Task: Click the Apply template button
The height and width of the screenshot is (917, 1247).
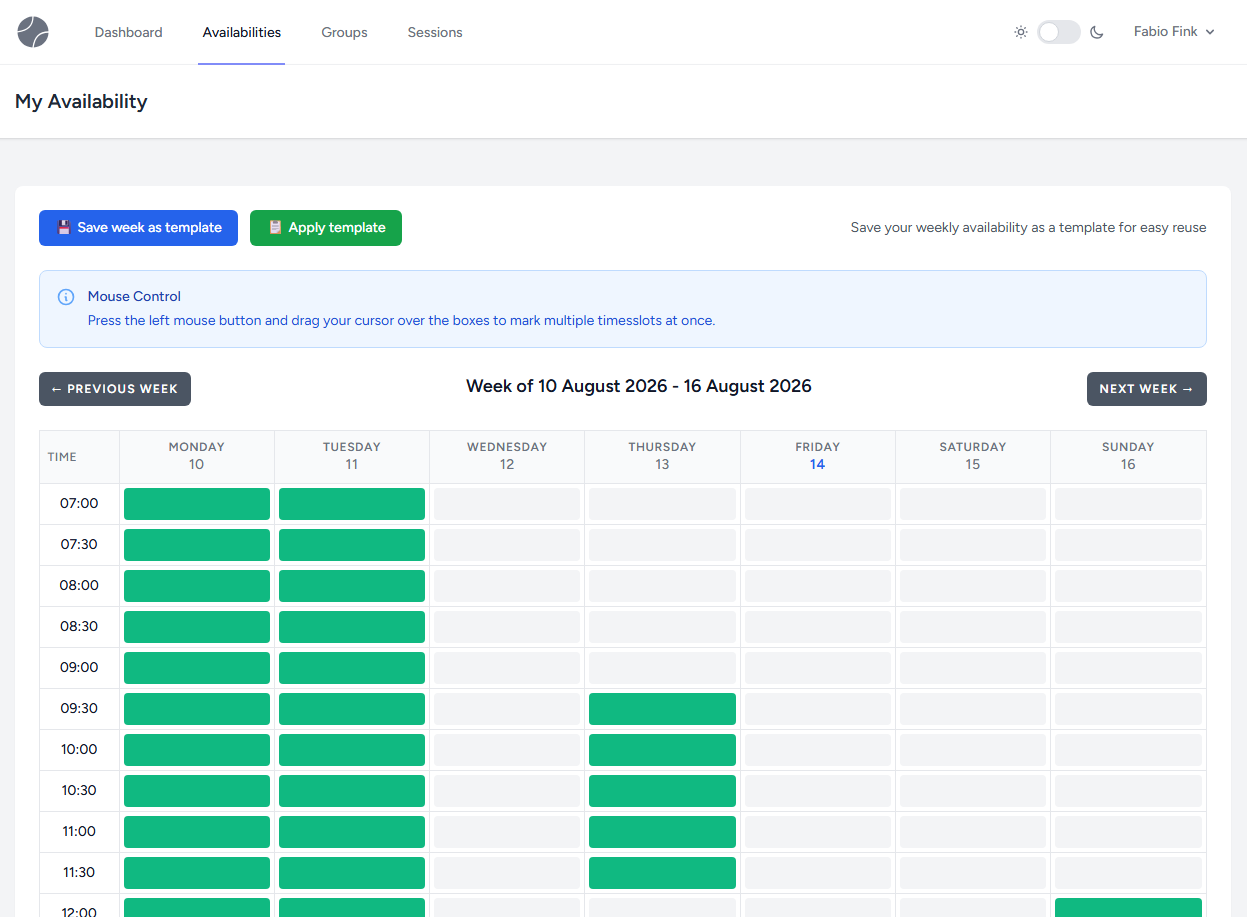Action: 326,228
